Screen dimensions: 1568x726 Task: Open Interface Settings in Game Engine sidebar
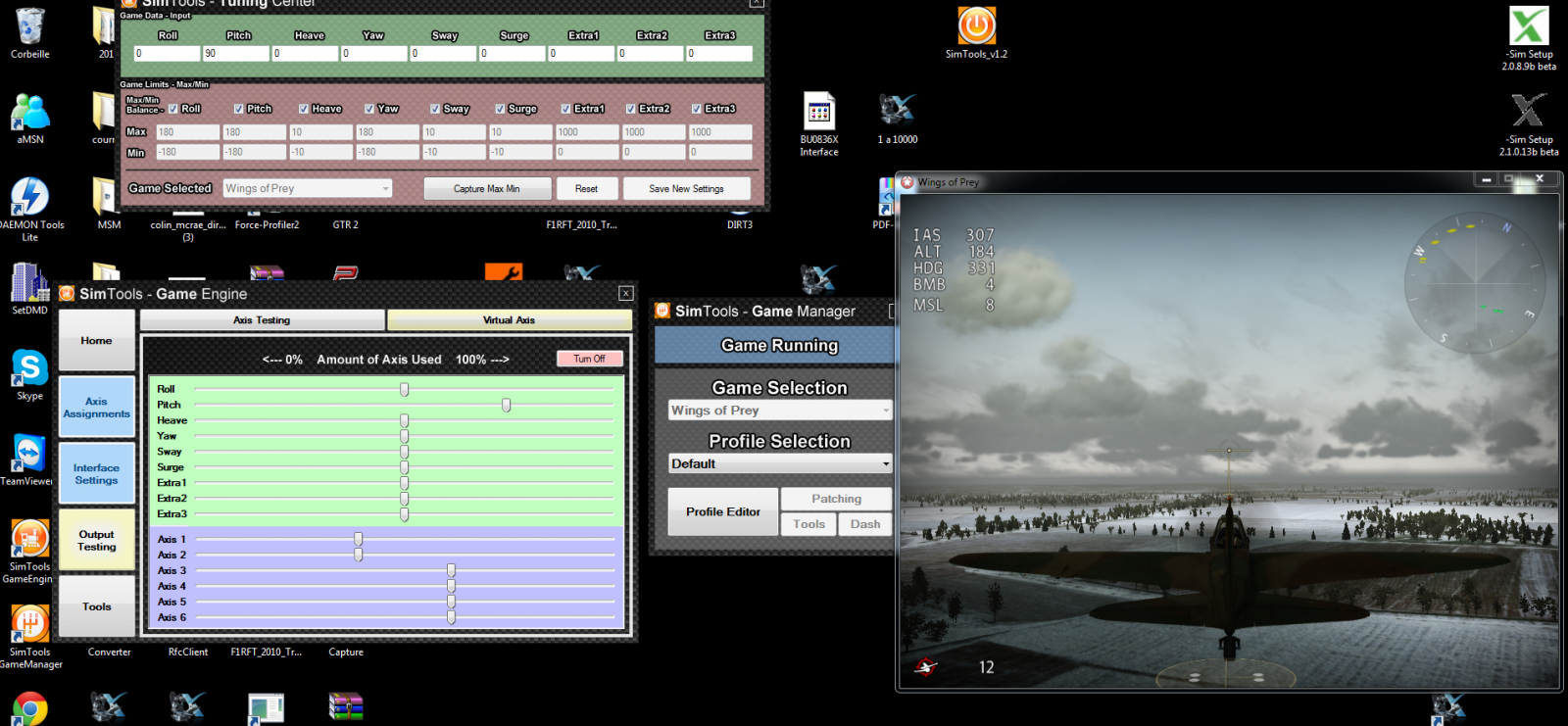96,474
